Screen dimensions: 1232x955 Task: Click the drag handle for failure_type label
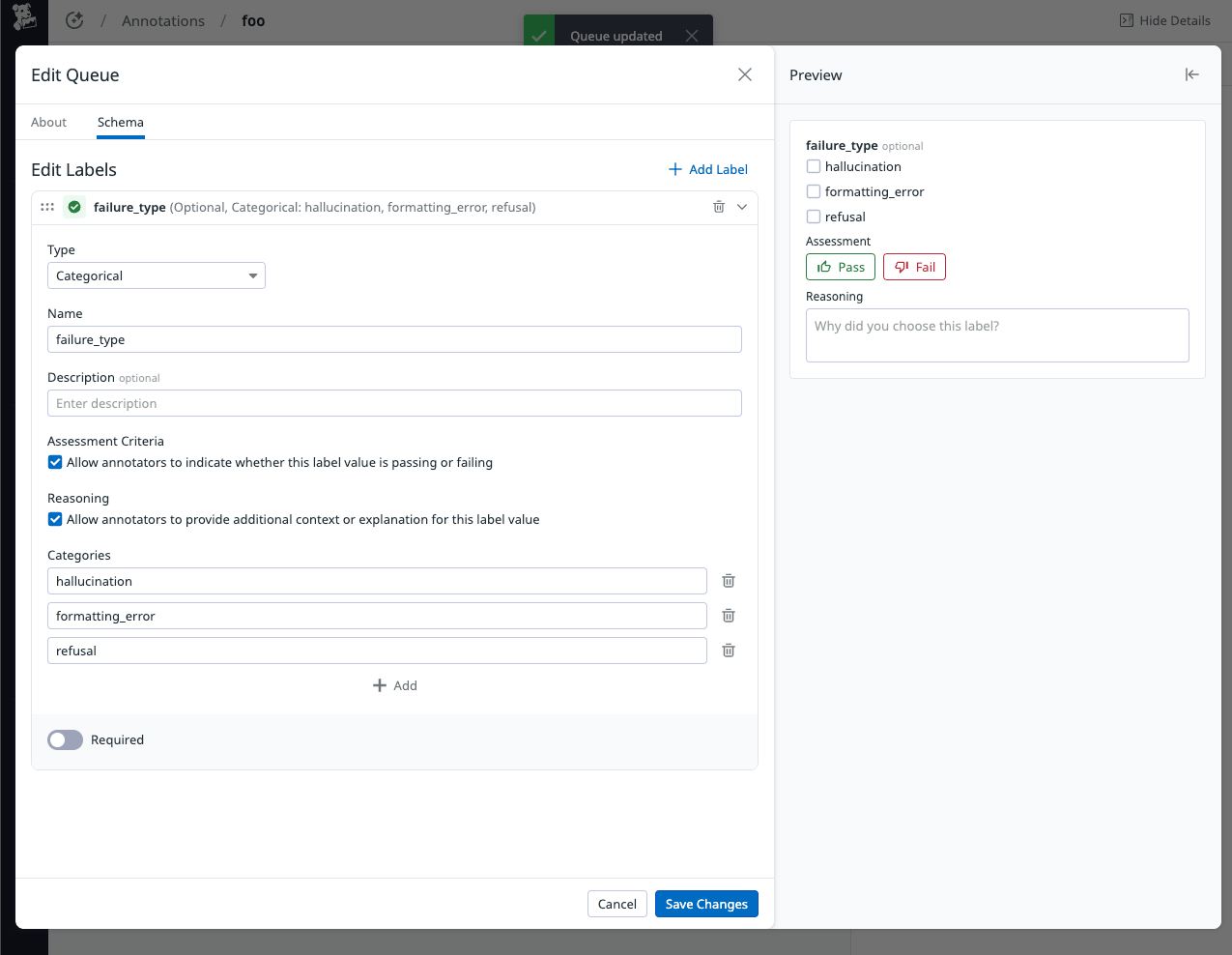(47, 207)
